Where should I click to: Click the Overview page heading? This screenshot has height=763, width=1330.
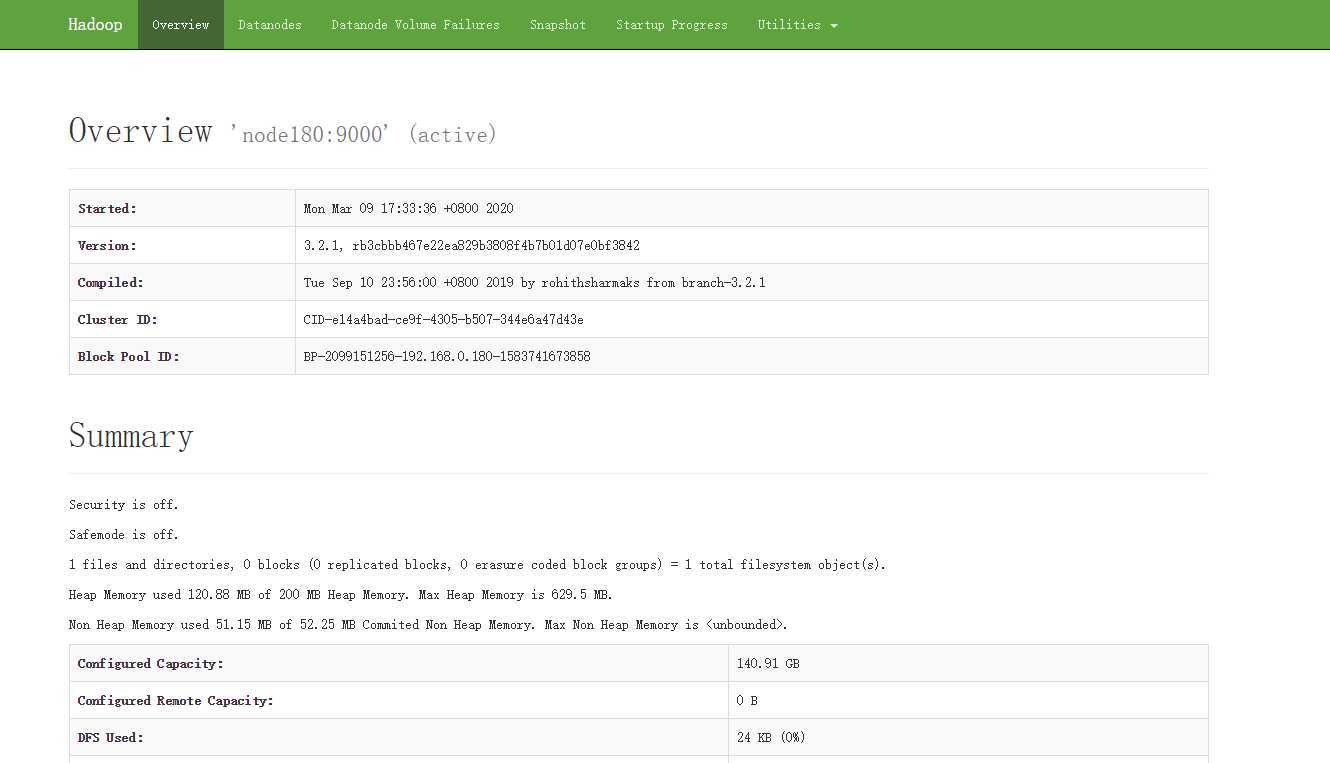click(141, 131)
